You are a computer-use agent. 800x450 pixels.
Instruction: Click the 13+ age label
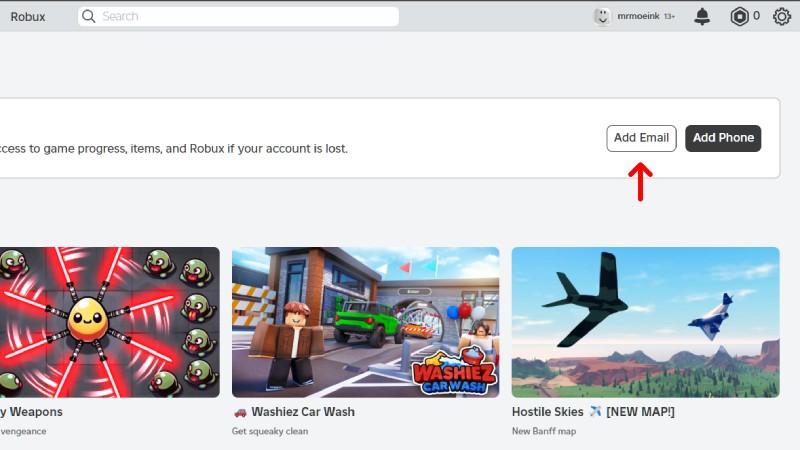(668, 17)
